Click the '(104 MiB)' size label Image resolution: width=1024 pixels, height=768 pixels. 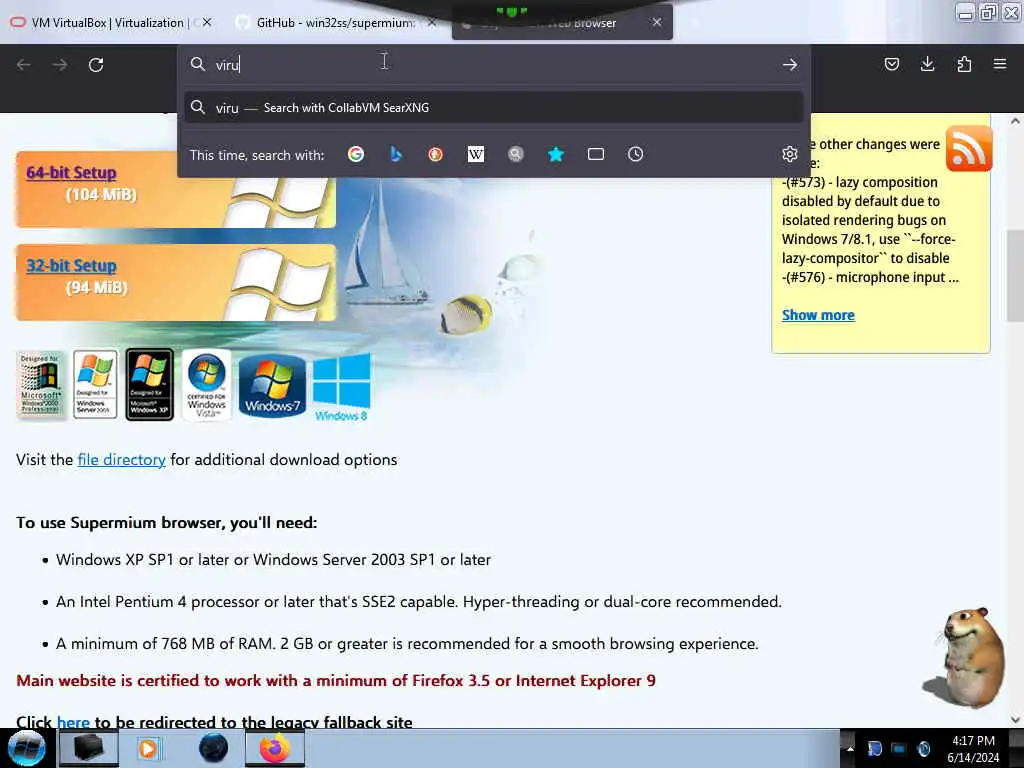point(101,195)
